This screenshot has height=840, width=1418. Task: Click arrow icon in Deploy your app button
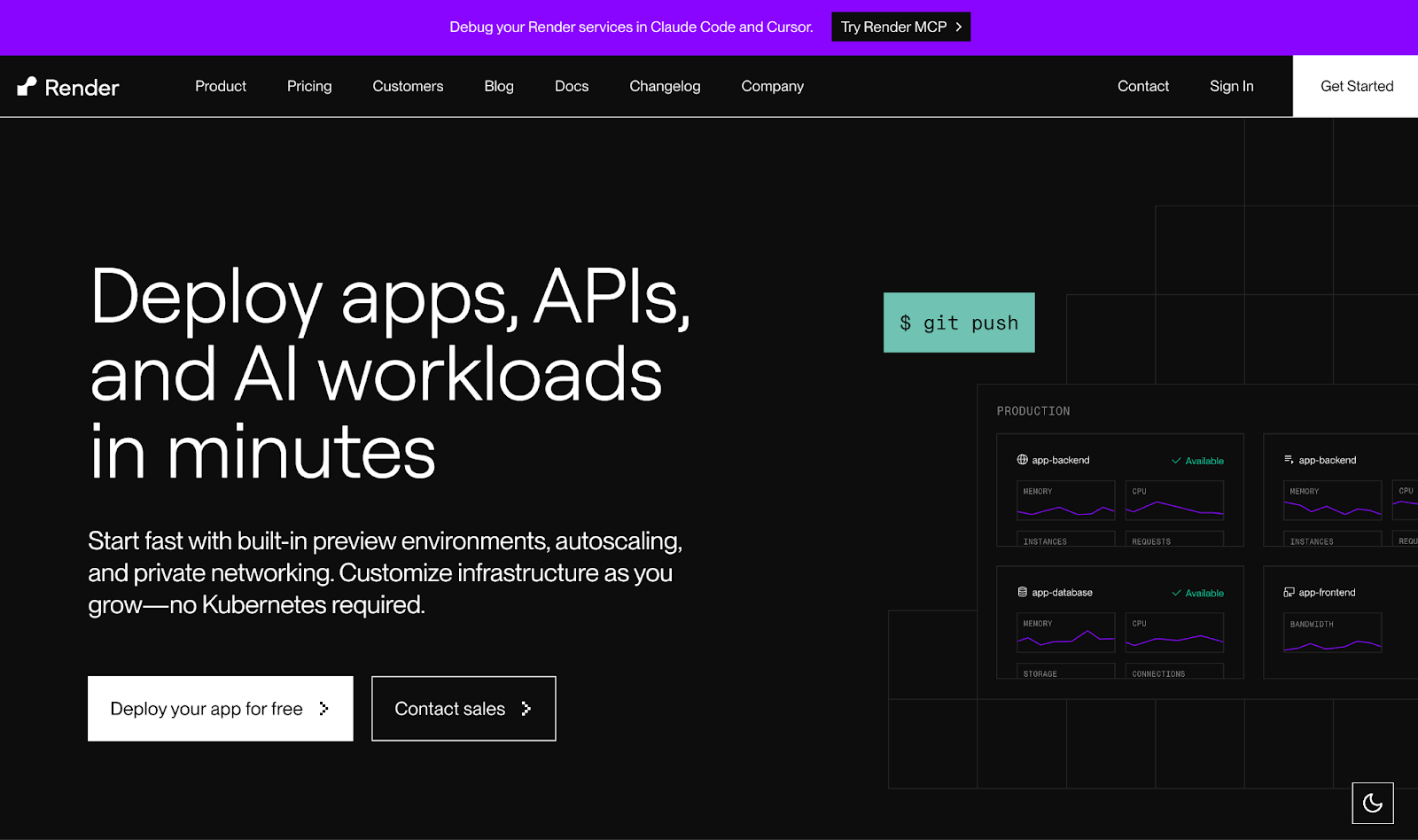(323, 709)
